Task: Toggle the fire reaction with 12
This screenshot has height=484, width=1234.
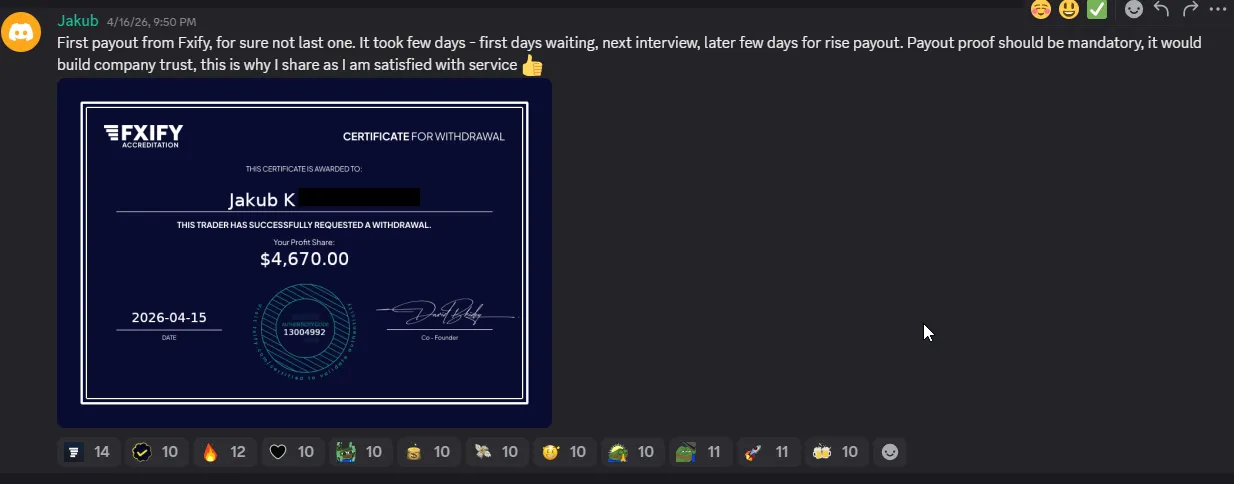Action: point(224,452)
